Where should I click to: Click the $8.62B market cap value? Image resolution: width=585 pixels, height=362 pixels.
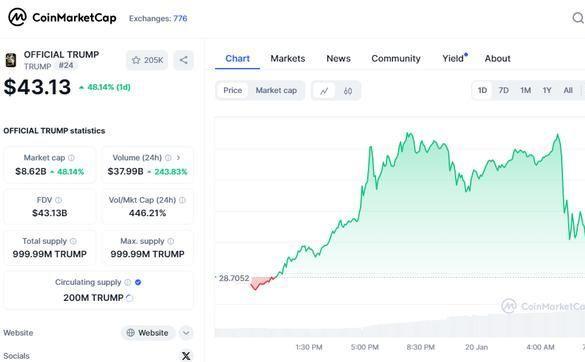[31, 172]
